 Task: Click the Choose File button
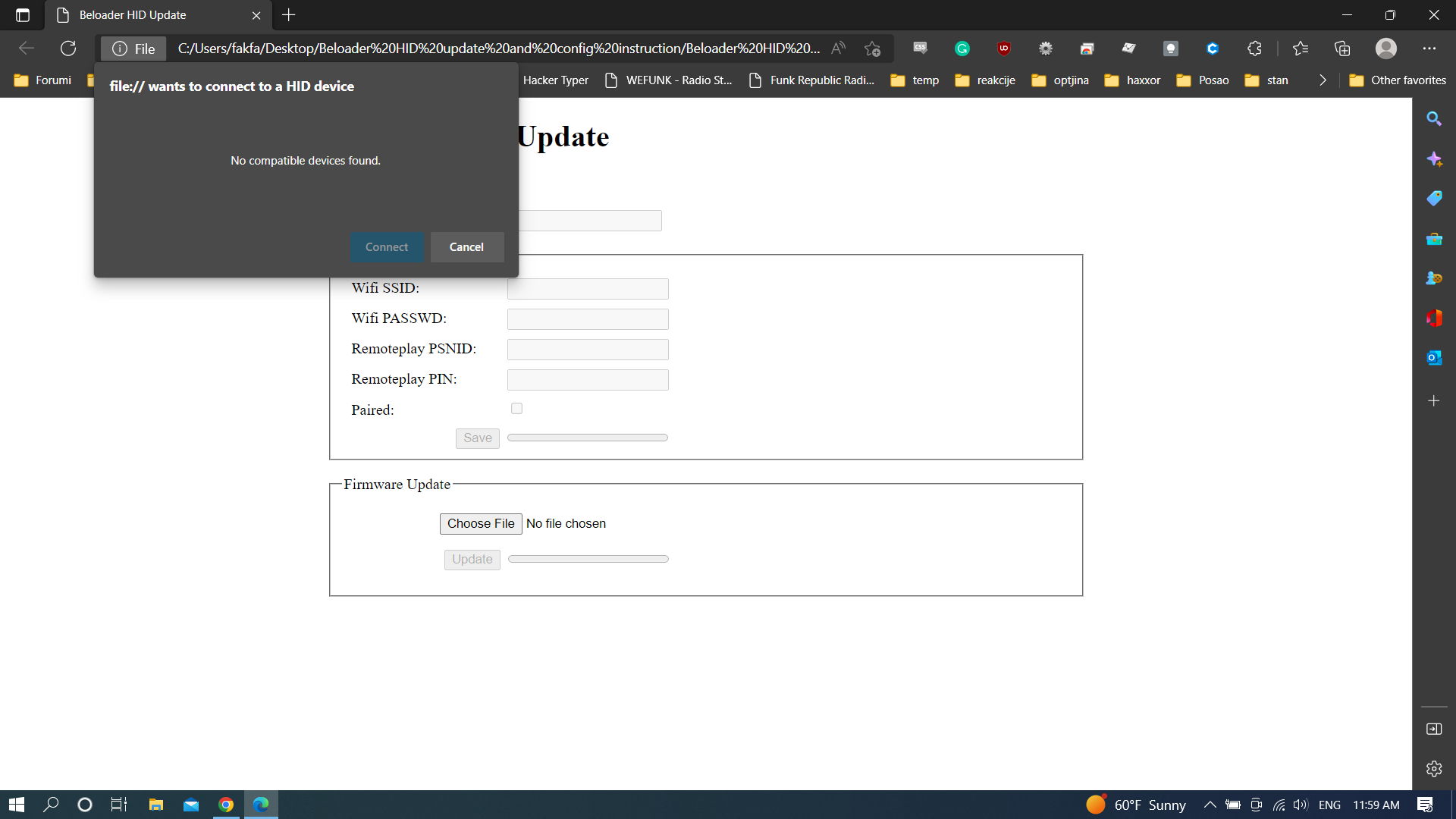tap(481, 524)
